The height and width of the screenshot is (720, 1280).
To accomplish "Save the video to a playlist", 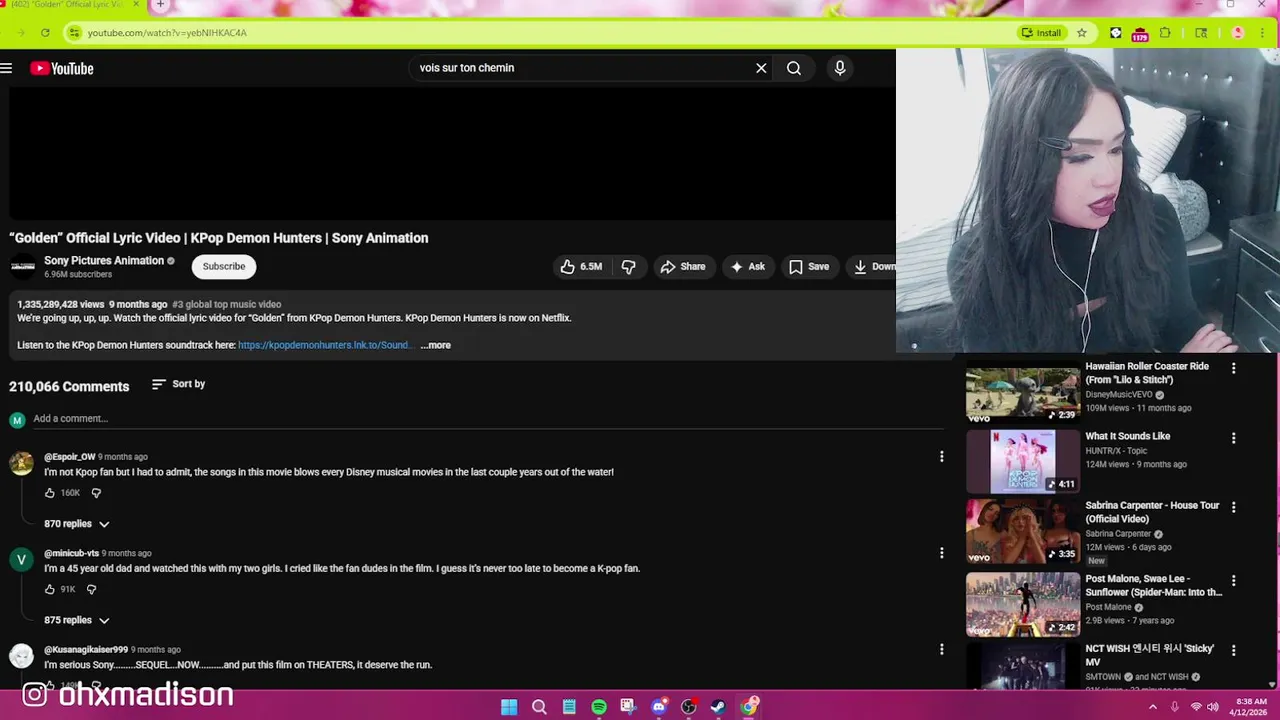I will click(809, 267).
